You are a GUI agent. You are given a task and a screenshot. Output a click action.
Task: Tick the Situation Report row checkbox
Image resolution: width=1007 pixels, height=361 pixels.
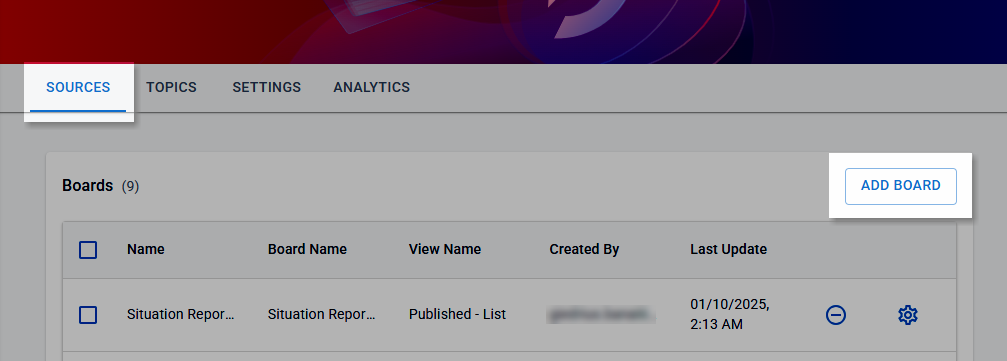tap(88, 315)
